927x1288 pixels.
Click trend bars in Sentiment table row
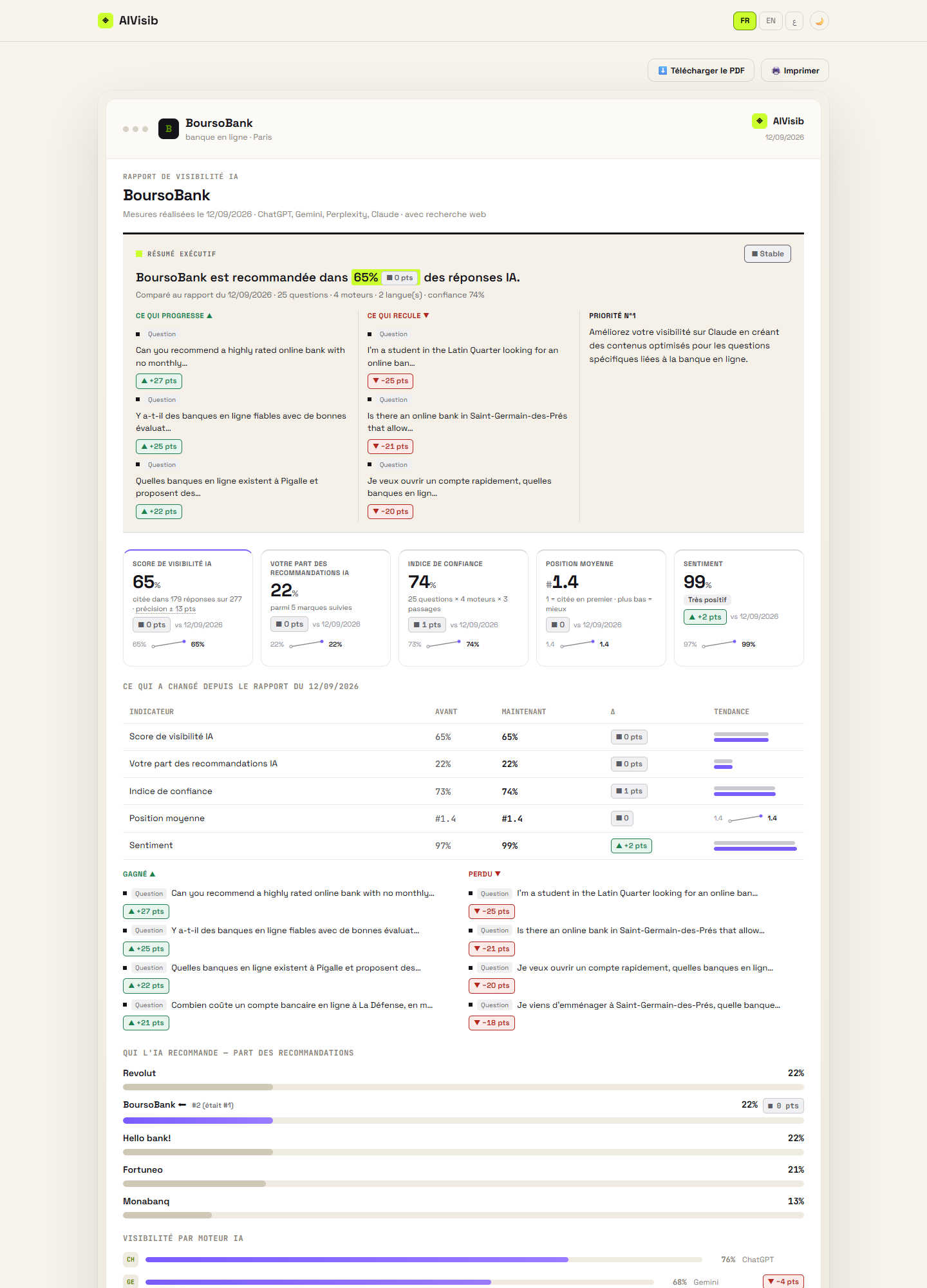pos(755,846)
